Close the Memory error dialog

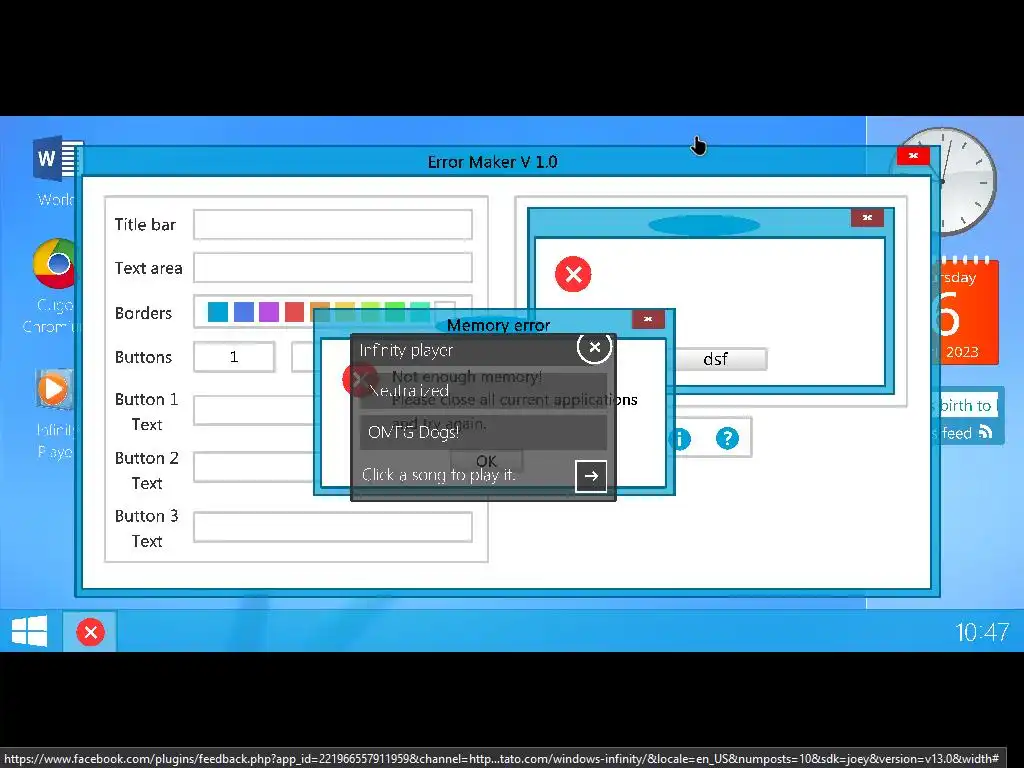(648, 319)
